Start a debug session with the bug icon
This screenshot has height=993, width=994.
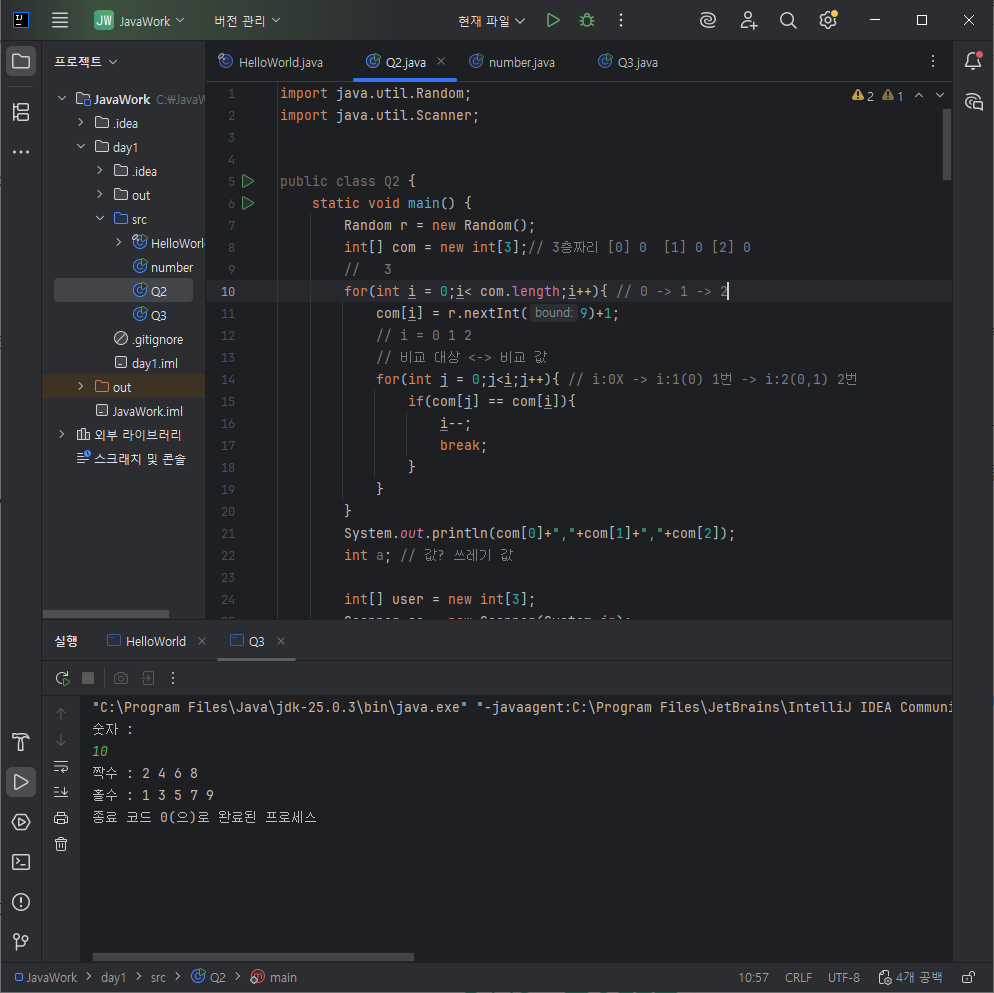[587, 20]
